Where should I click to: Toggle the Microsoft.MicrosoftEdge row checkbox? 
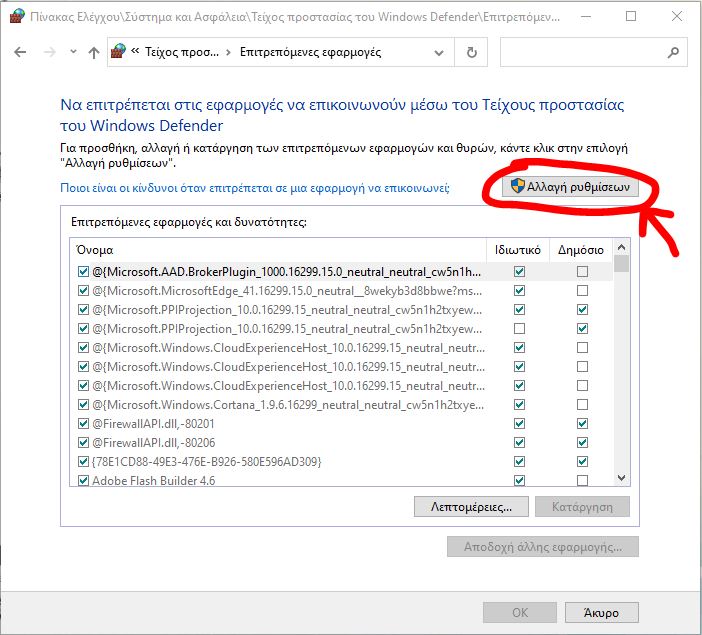pos(83,291)
